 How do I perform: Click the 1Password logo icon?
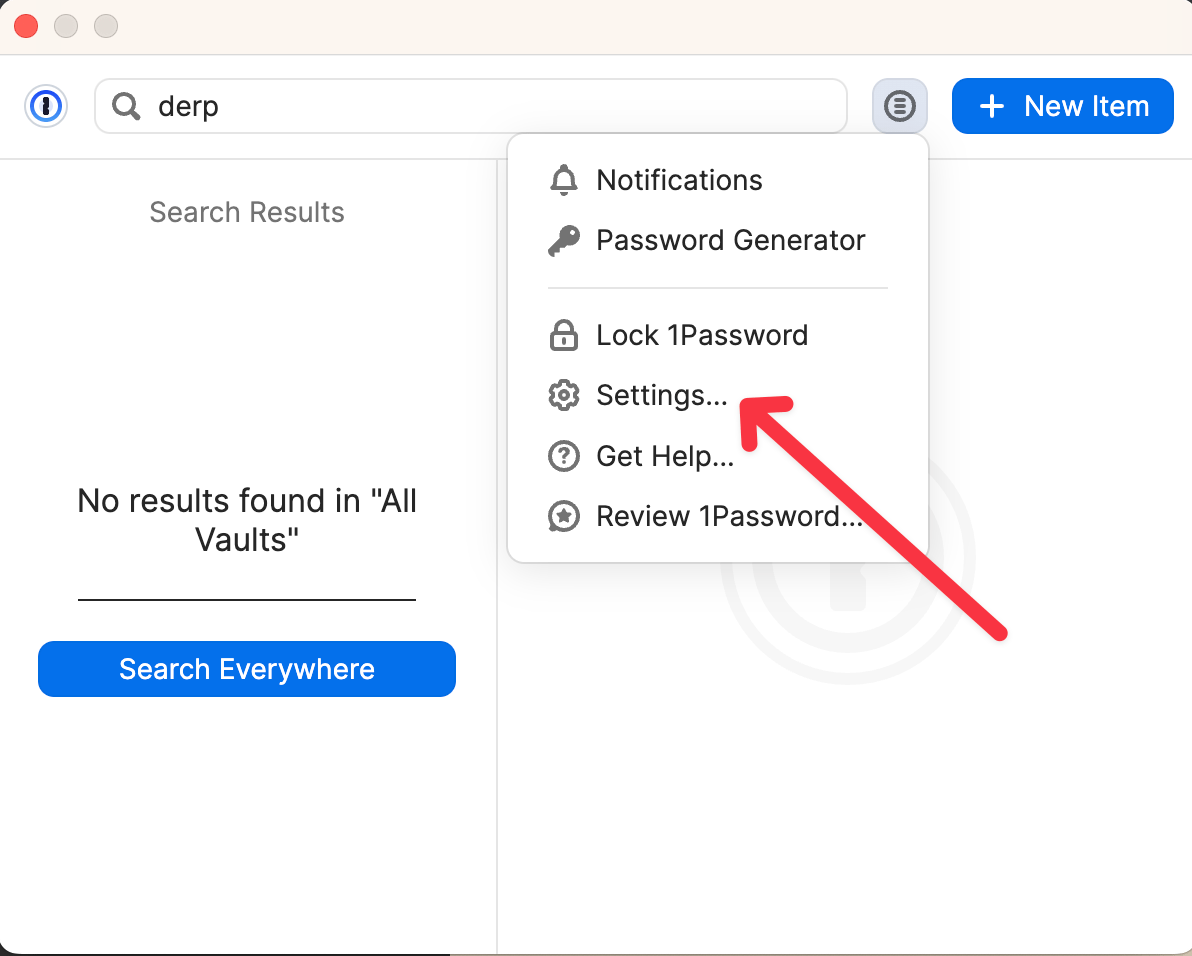46,106
